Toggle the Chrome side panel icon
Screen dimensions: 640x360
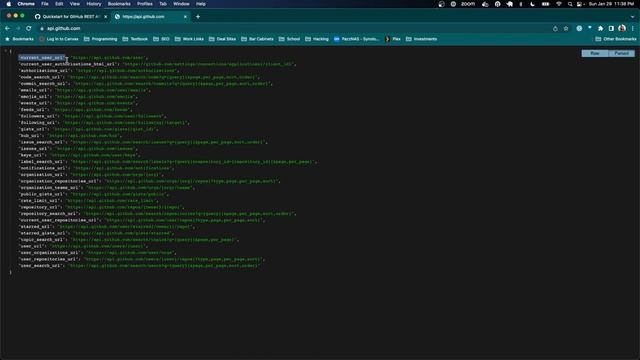point(611,29)
